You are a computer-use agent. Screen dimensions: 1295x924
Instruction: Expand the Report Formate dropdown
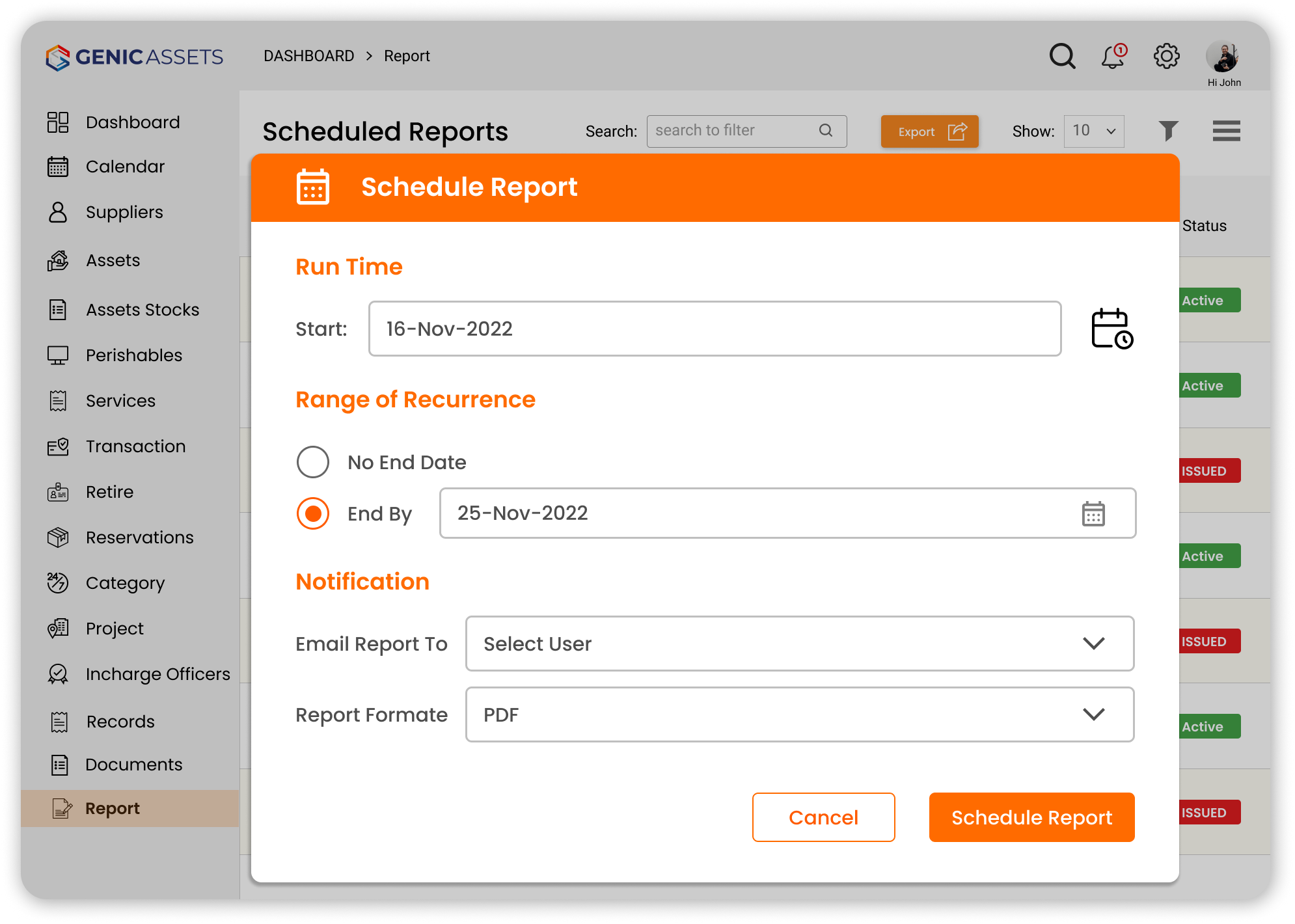(799, 714)
